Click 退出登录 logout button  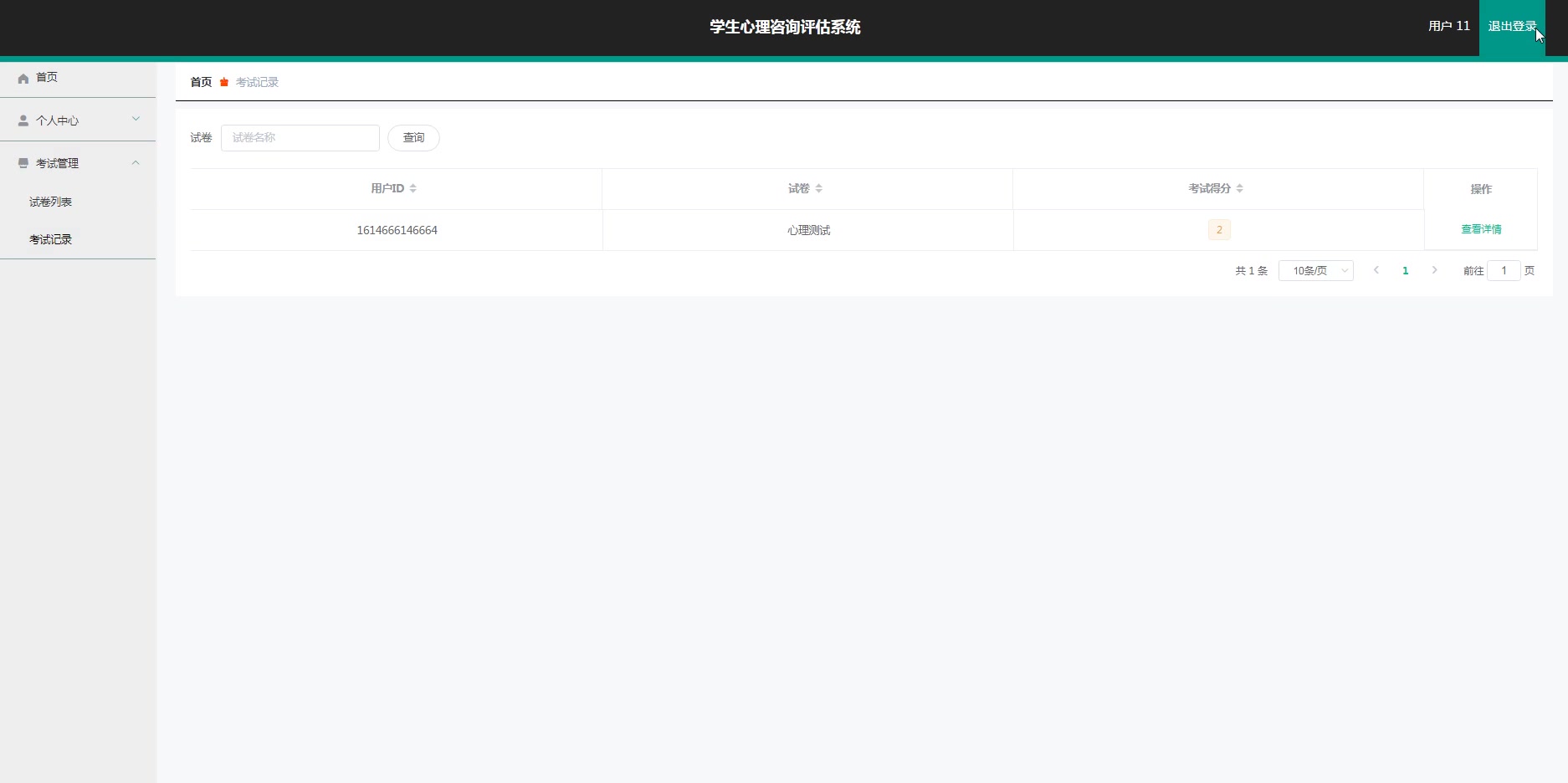coord(1512,28)
